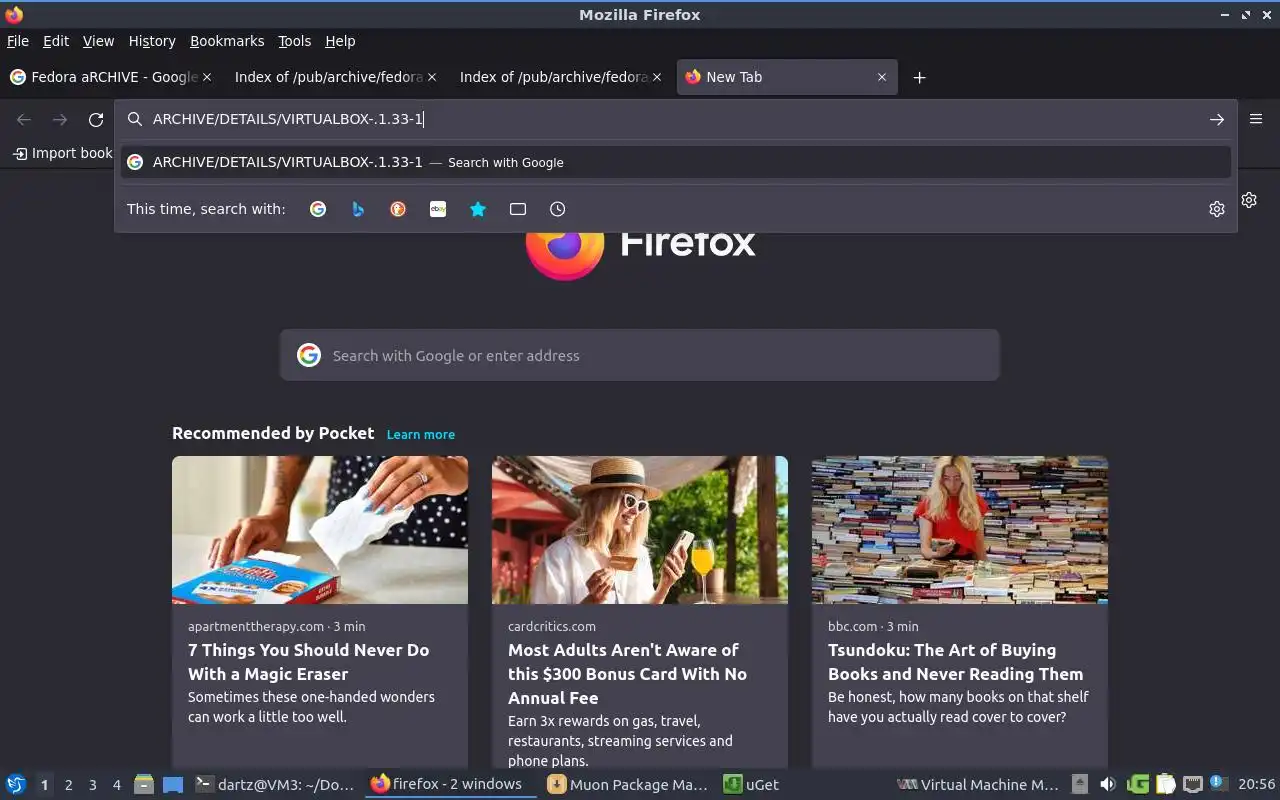Open a new tab with the plus button

coord(919,77)
